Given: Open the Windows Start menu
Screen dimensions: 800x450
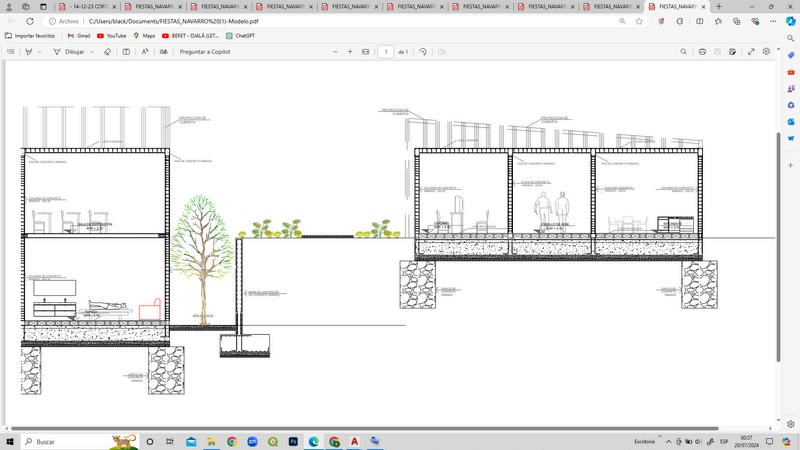Looking at the screenshot, I should (10, 441).
